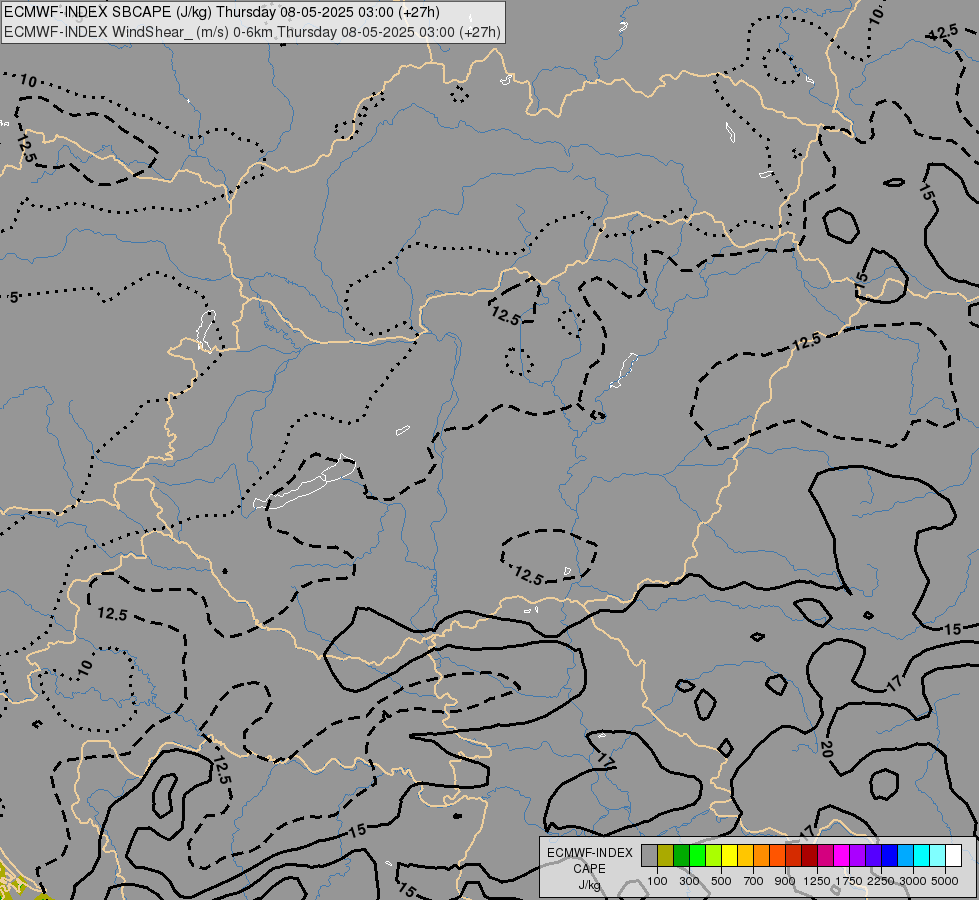Click the legend tick label 3000
The height and width of the screenshot is (900, 979).
pos(913,881)
